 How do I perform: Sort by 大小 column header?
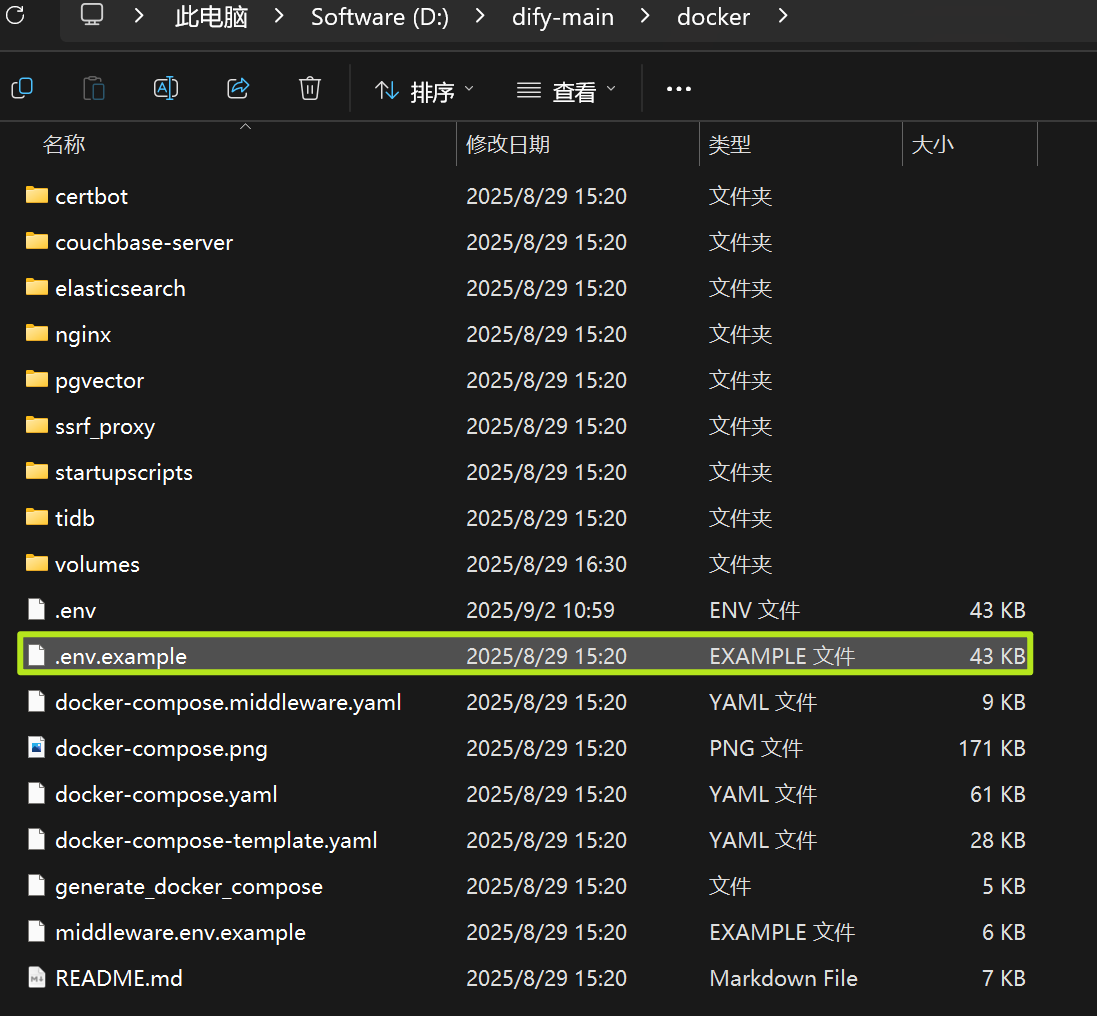point(933,144)
